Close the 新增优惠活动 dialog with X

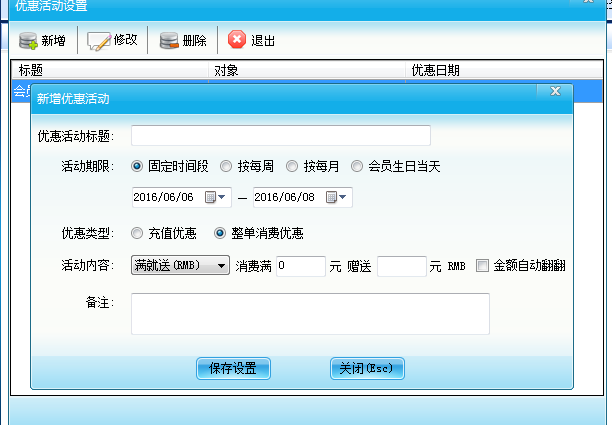(x=555, y=91)
